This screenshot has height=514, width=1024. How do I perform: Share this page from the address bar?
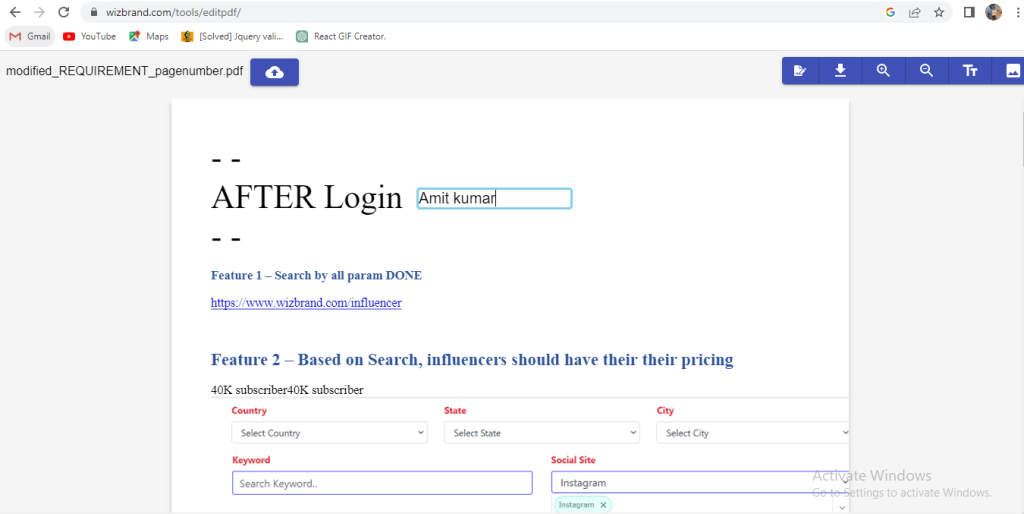coord(914,13)
